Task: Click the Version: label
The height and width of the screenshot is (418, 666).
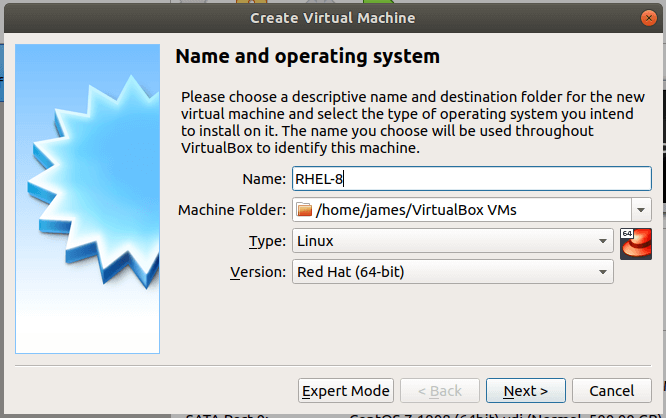Action: pos(258,272)
